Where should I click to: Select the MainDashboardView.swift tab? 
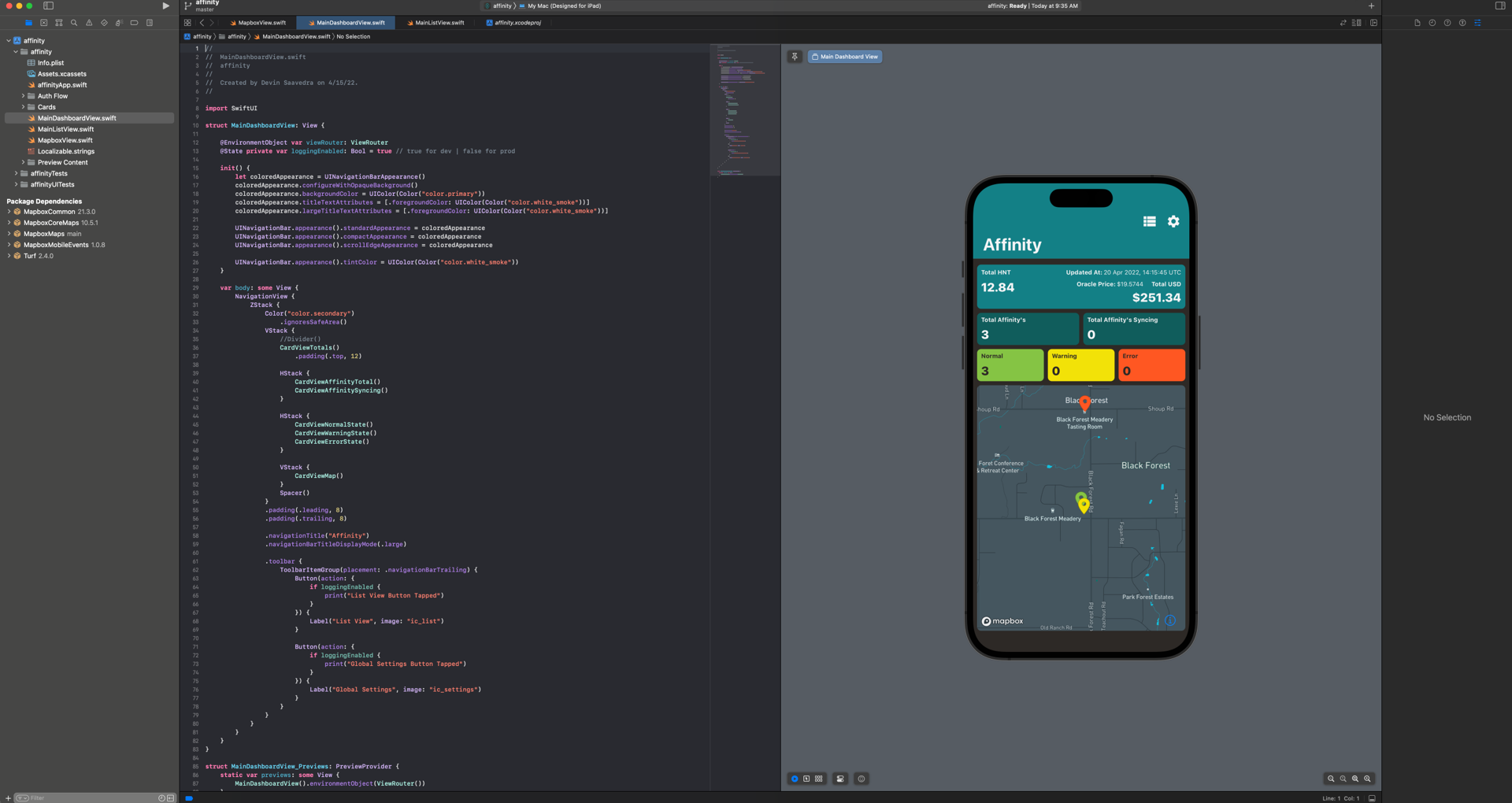(x=346, y=23)
